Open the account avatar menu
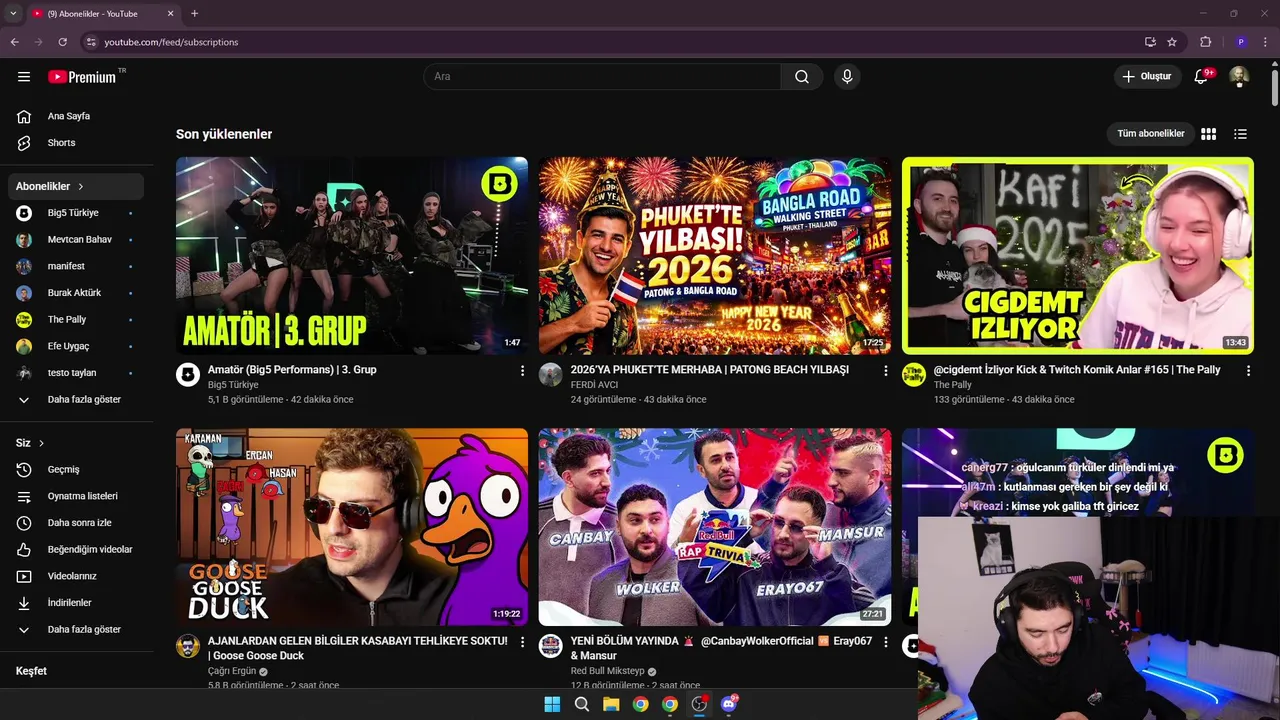 (1239, 77)
